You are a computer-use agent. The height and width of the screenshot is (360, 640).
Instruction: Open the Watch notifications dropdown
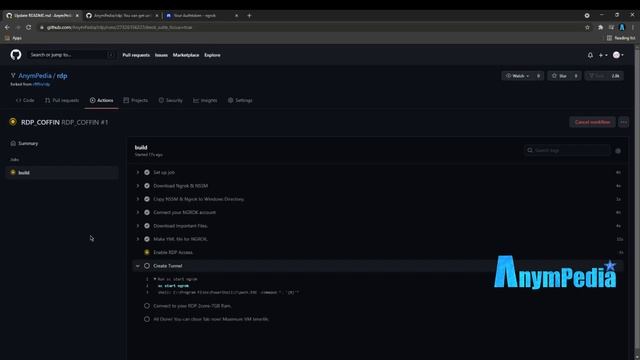[517, 76]
